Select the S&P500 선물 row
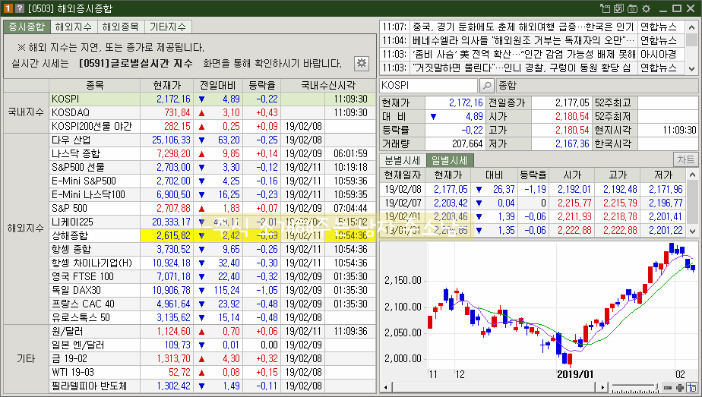The image size is (702, 397). coord(212,167)
